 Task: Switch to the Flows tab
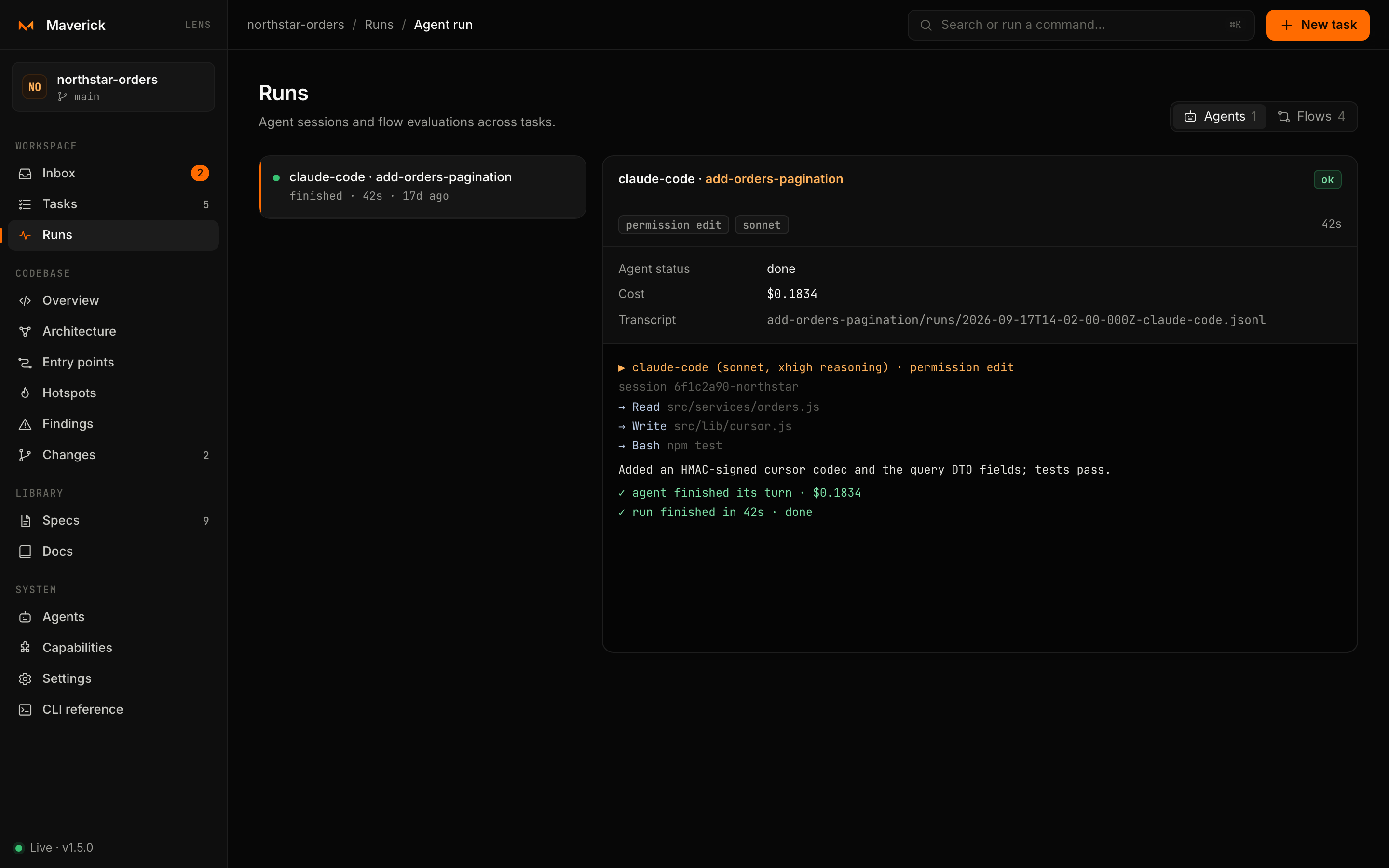tap(1311, 117)
